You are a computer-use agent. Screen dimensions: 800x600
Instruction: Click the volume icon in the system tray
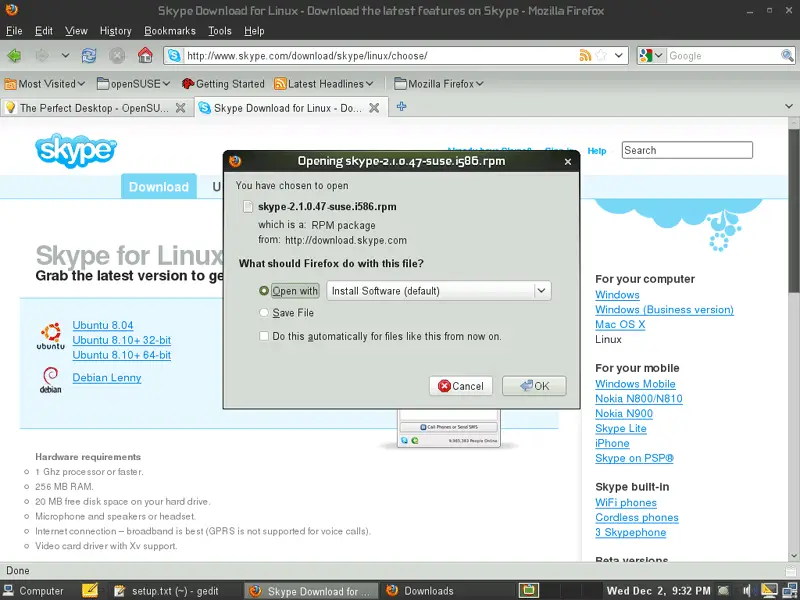tap(748, 591)
